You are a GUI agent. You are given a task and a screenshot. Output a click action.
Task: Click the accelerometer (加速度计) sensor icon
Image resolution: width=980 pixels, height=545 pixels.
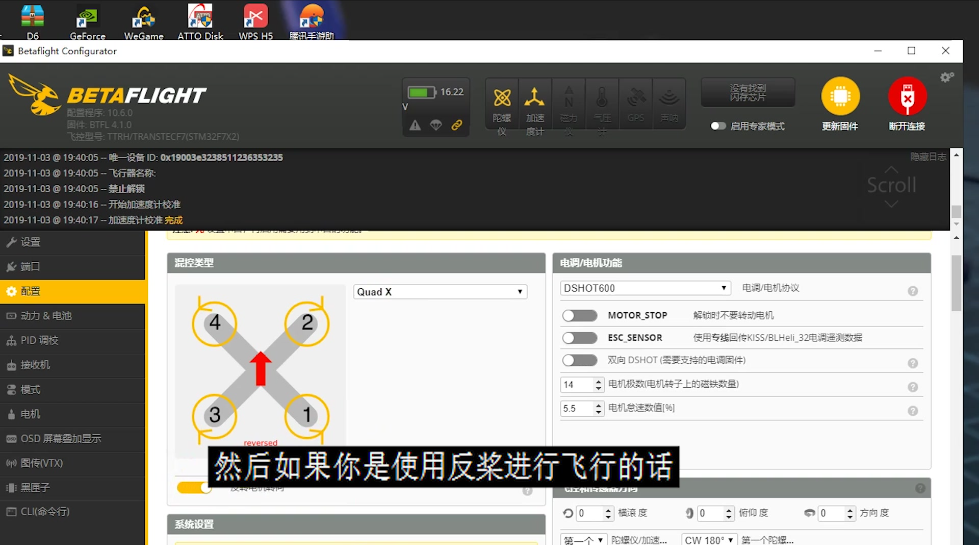click(x=535, y=98)
